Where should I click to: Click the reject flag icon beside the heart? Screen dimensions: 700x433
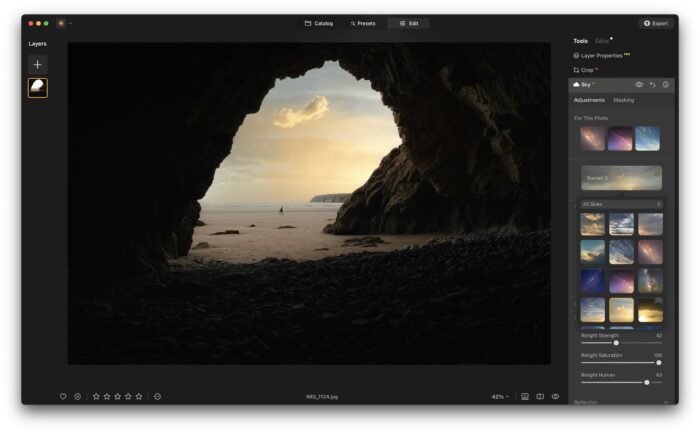pos(78,396)
